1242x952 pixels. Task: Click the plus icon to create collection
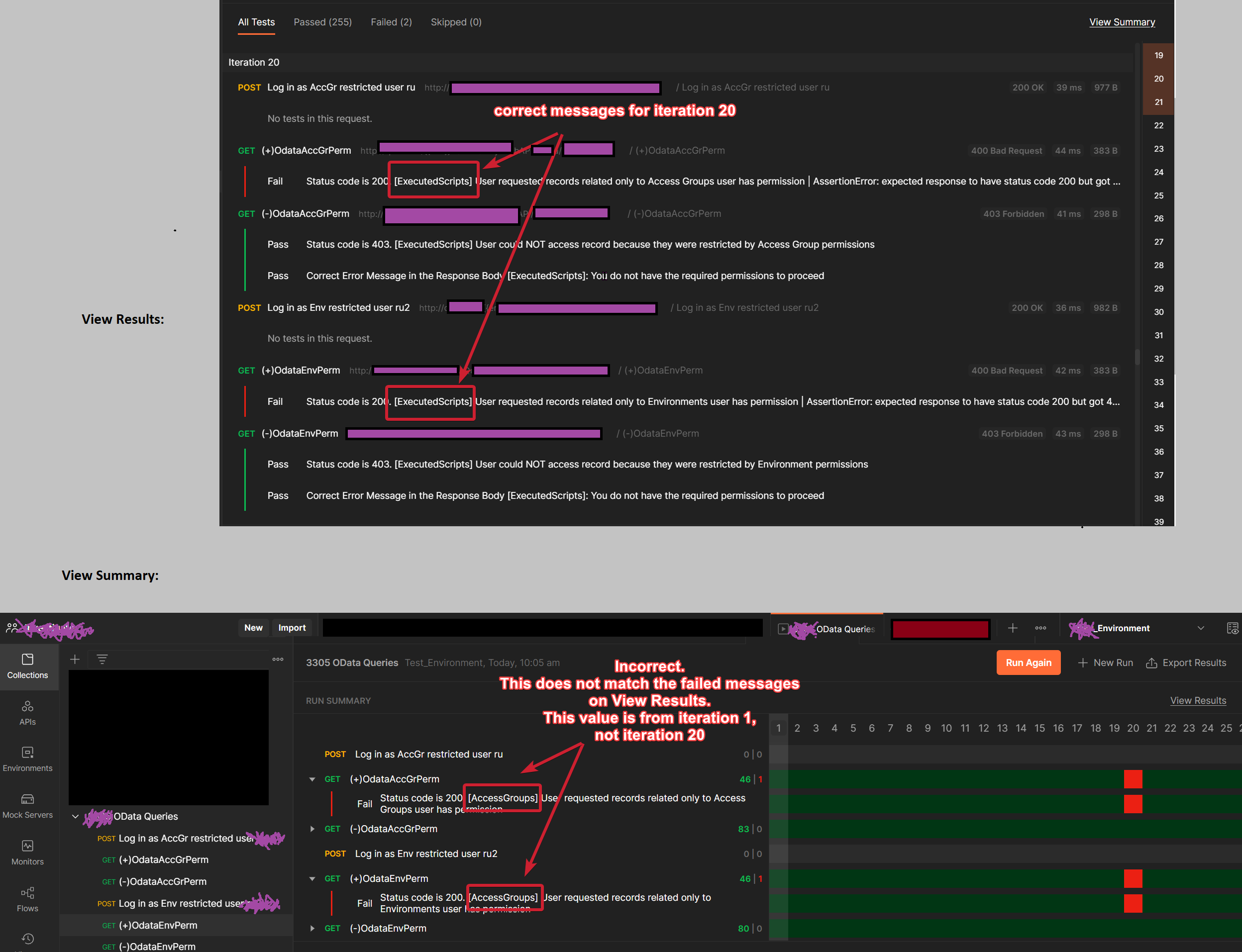pyautogui.click(x=75, y=659)
